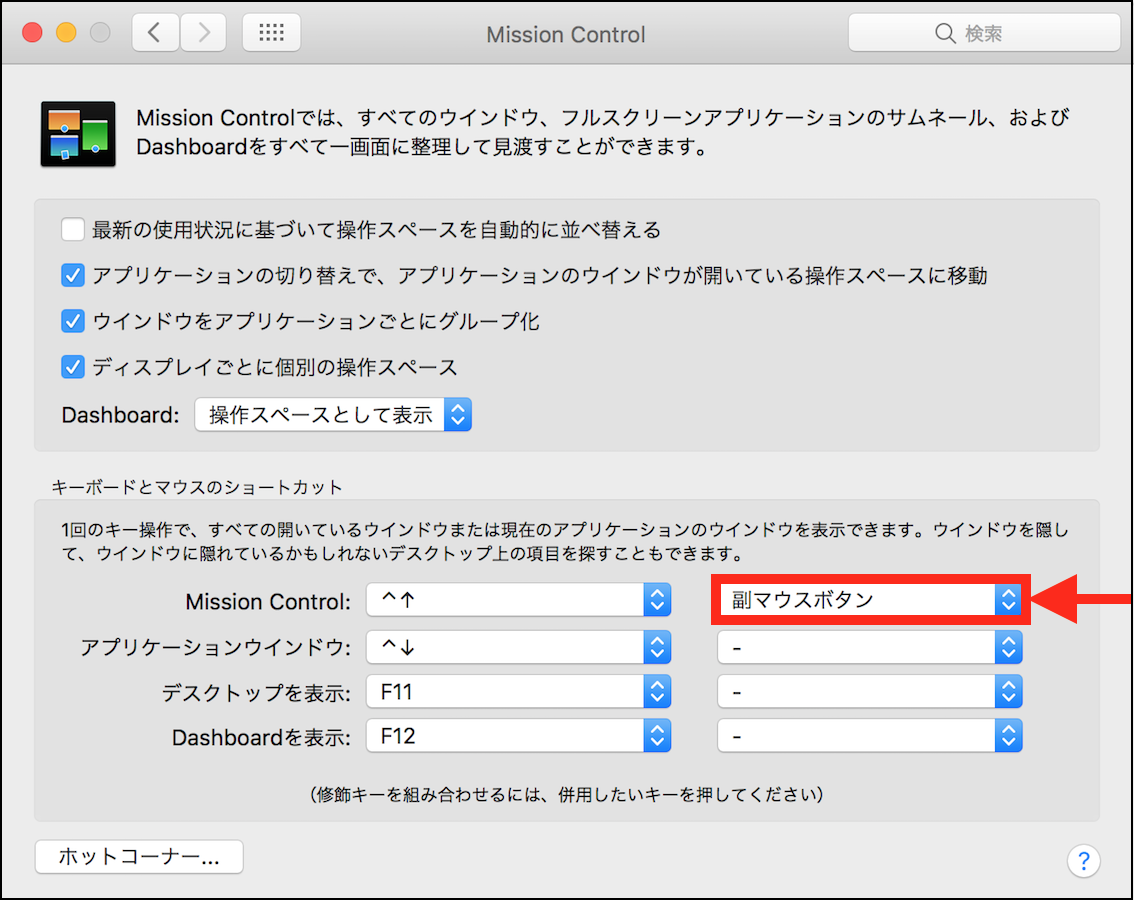Open デスクトップを表示 F11 keyboard dropdown
Image resolution: width=1134 pixels, height=900 pixels.
(x=519, y=692)
